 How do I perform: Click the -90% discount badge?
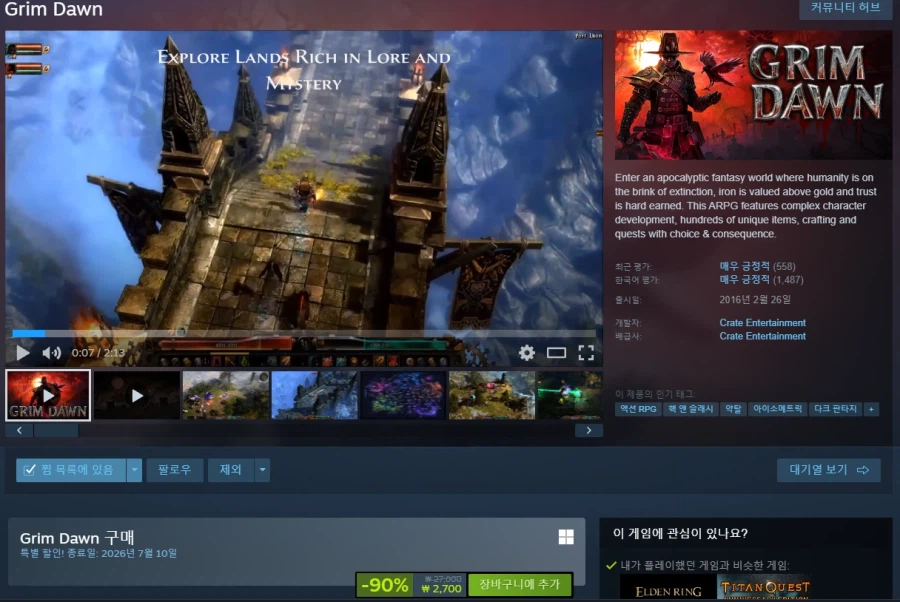[x=385, y=585]
